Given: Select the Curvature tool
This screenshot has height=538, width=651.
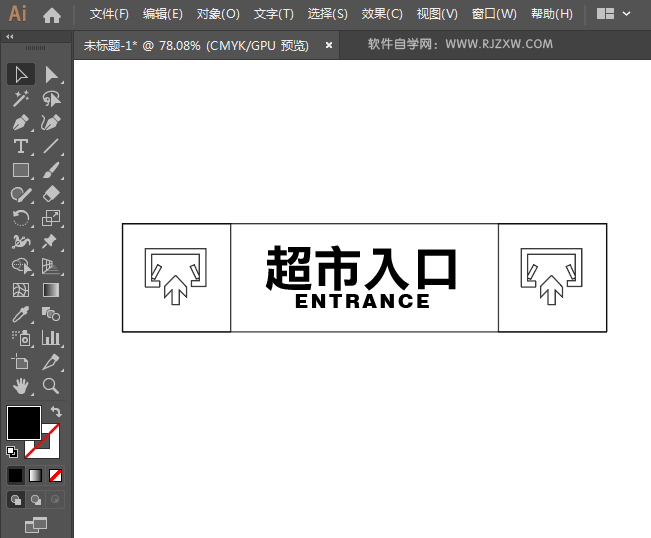Looking at the screenshot, I should click(51, 123).
